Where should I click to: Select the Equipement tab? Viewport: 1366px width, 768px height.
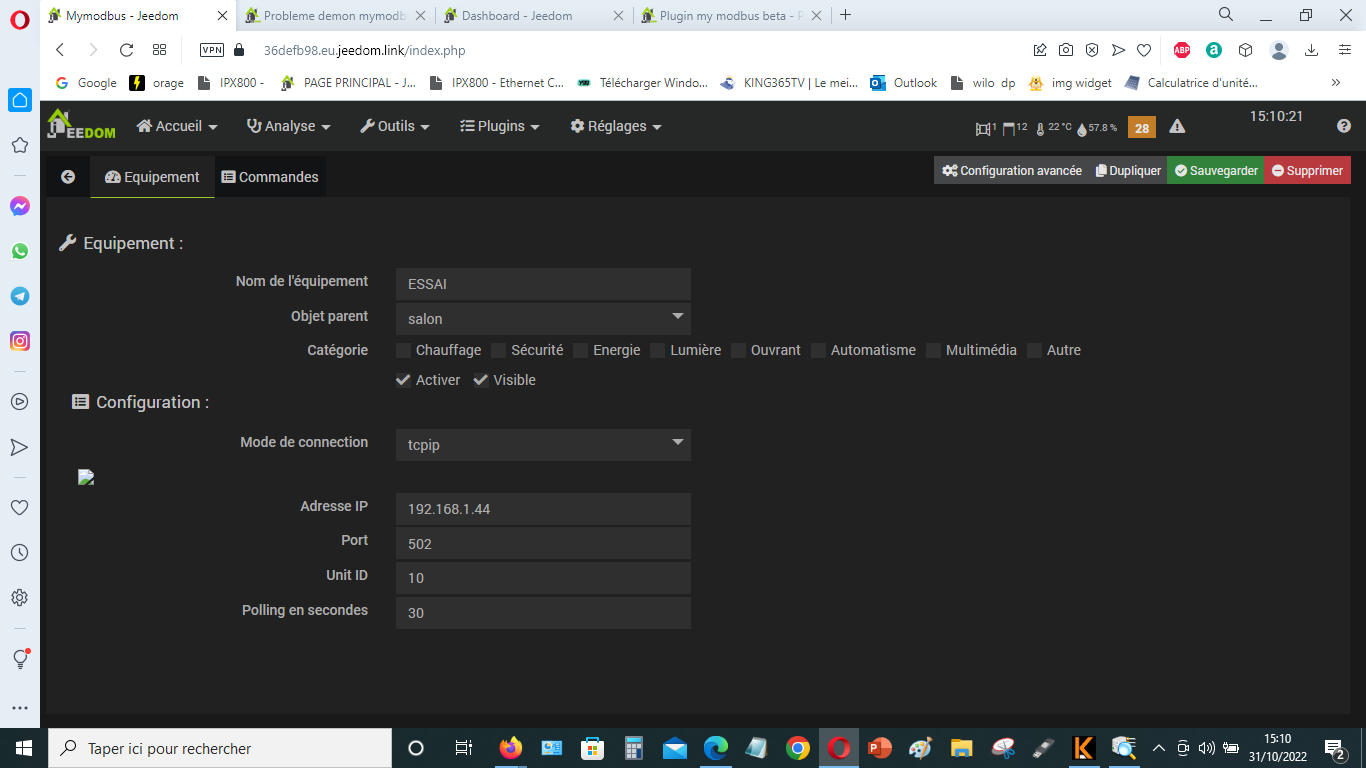coord(152,177)
